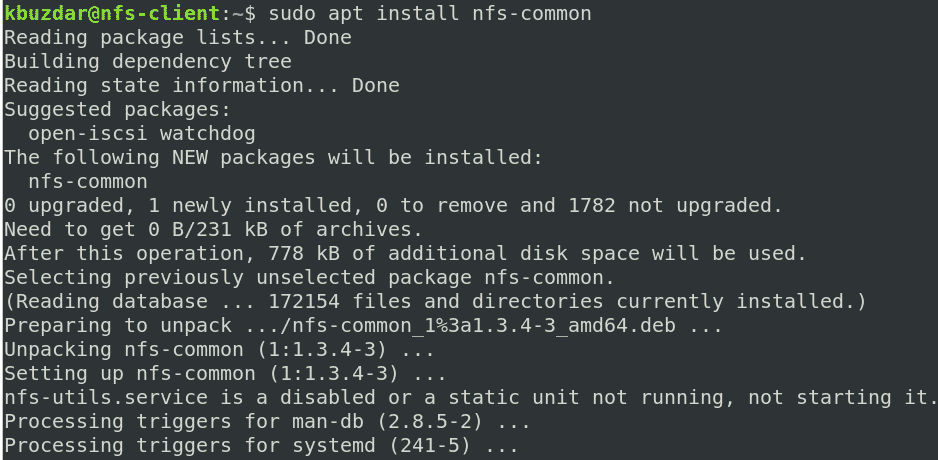The height and width of the screenshot is (460, 938).
Task: Click 'The following NEW packages' line
Action: [x=273, y=157]
